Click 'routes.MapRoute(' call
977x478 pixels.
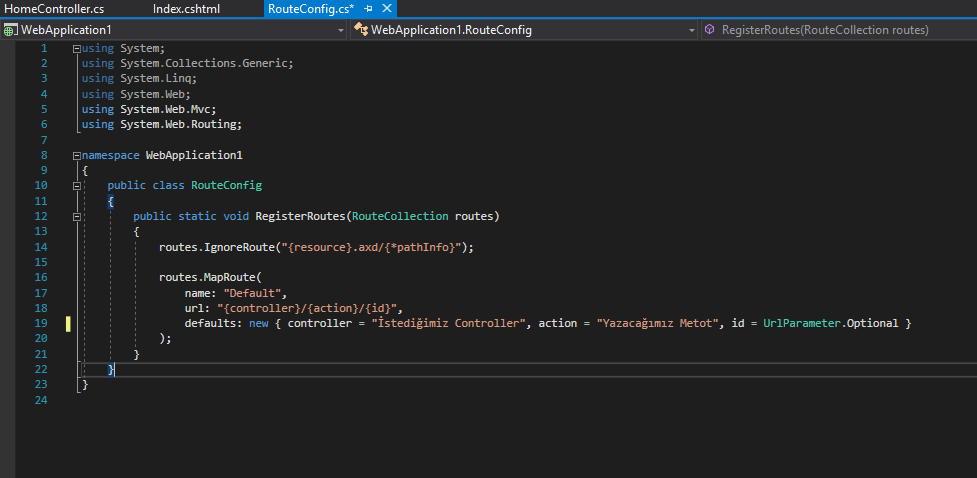(212, 277)
